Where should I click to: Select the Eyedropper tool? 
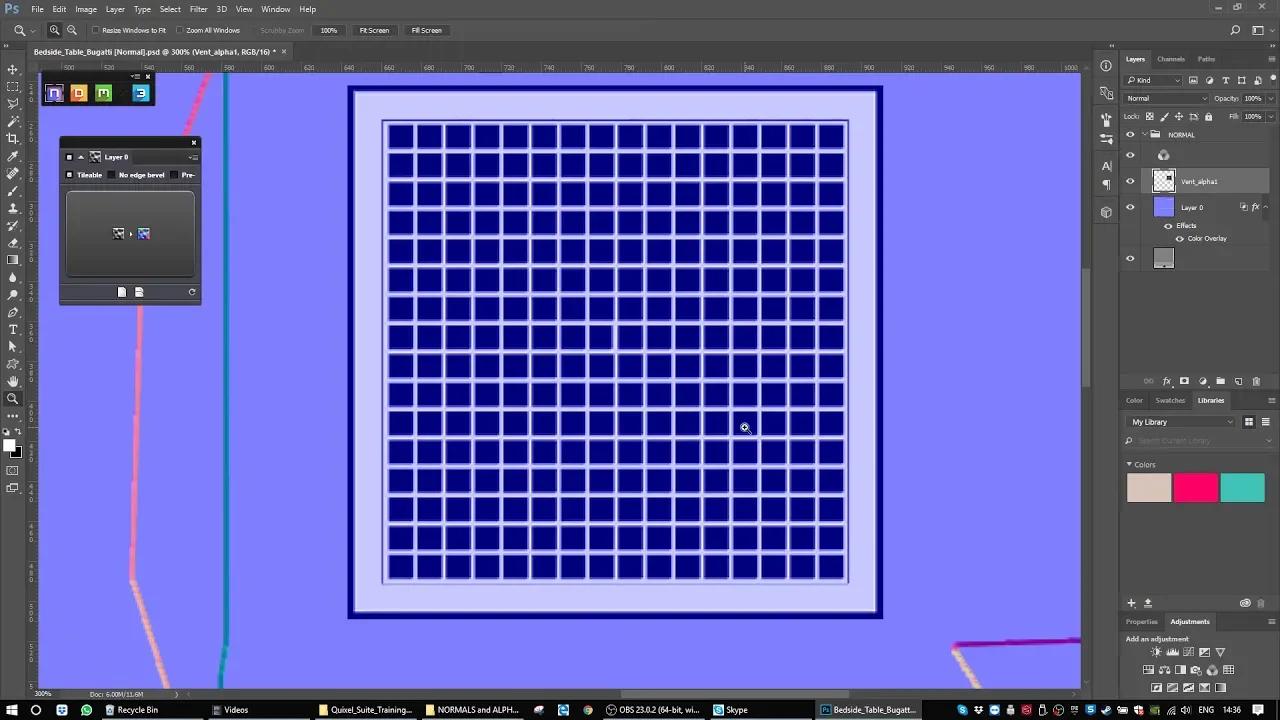pyautogui.click(x=13, y=156)
